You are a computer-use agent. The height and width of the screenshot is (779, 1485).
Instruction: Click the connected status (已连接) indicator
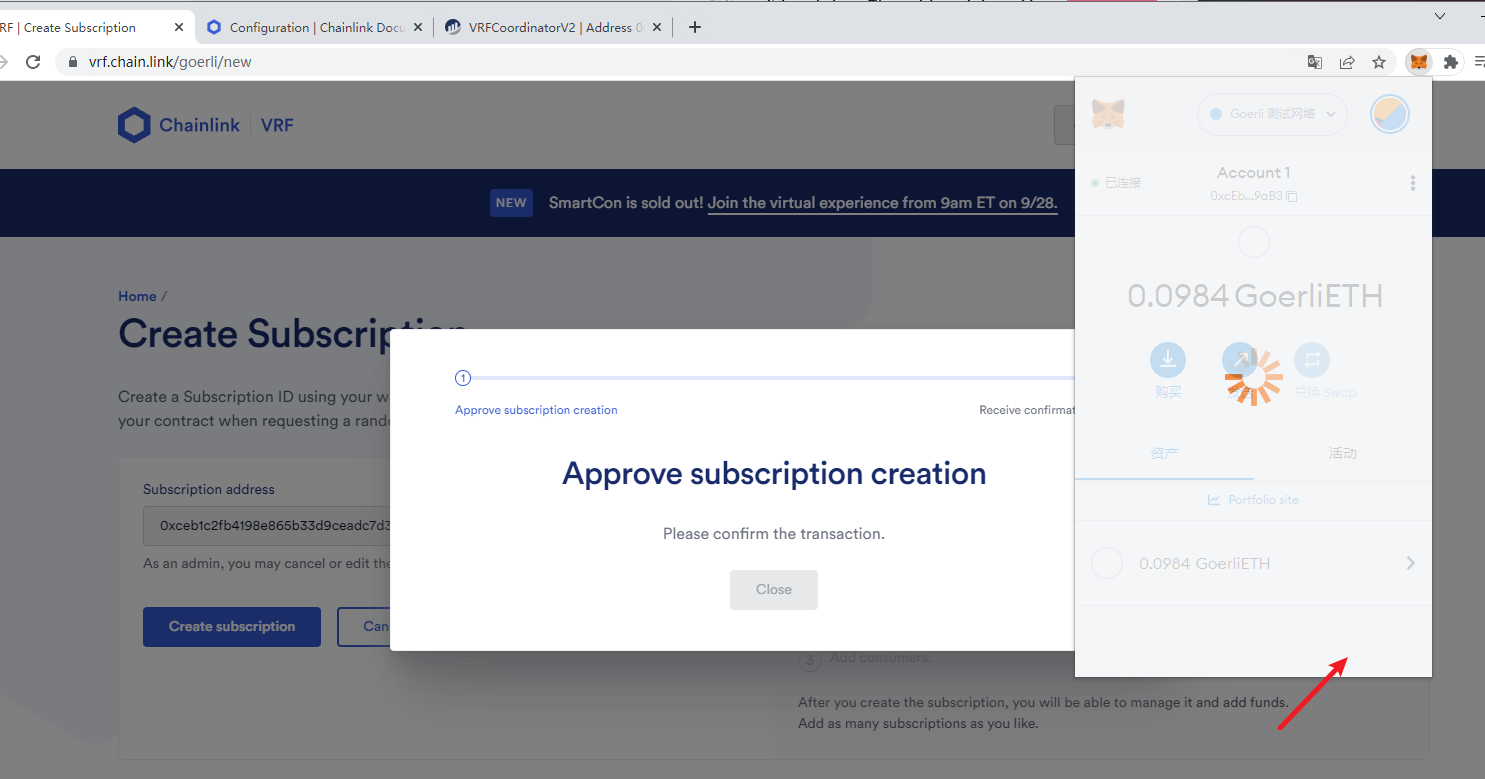(1116, 183)
